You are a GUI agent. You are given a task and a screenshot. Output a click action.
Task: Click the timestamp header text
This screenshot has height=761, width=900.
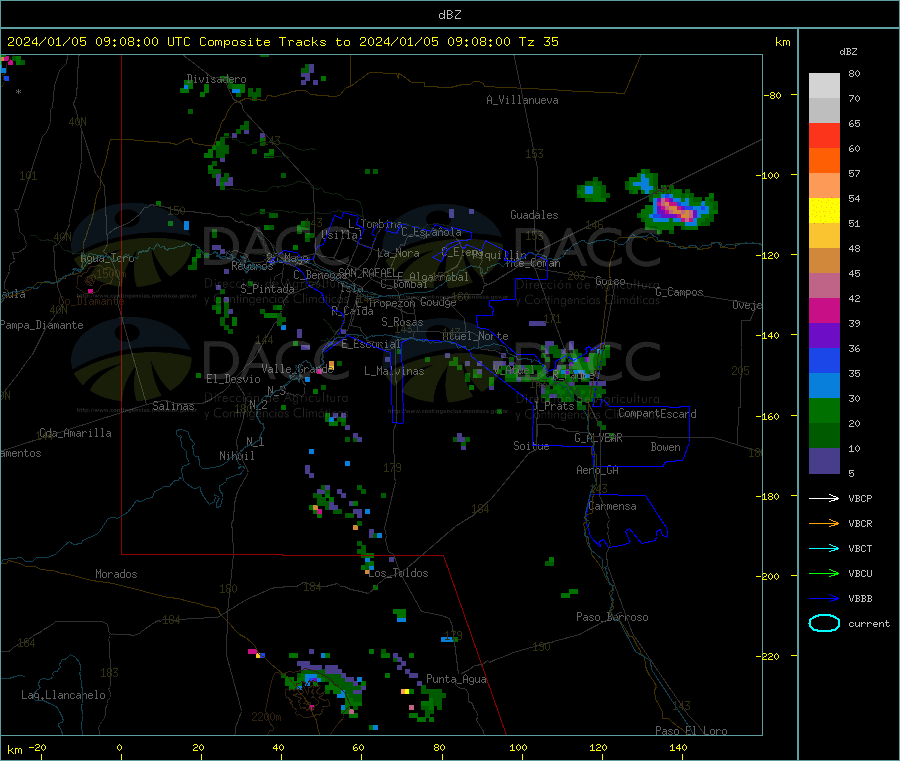click(x=282, y=42)
